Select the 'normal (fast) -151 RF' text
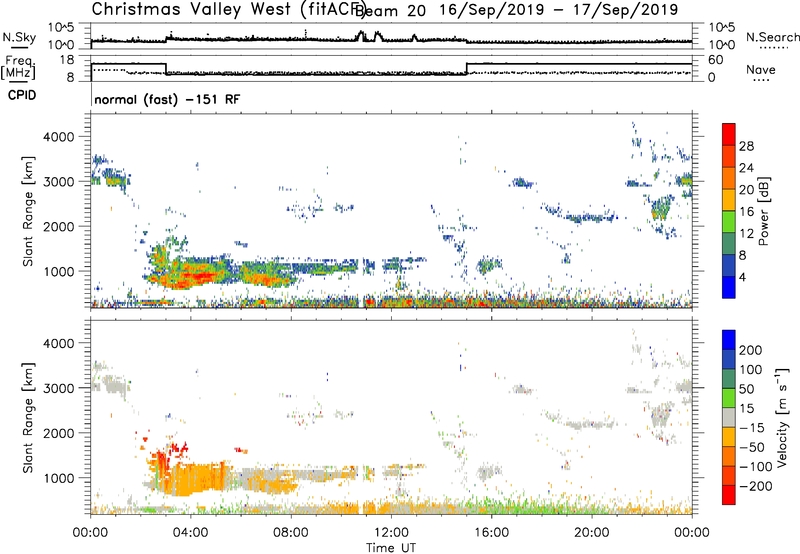The image size is (800, 554). point(167,99)
